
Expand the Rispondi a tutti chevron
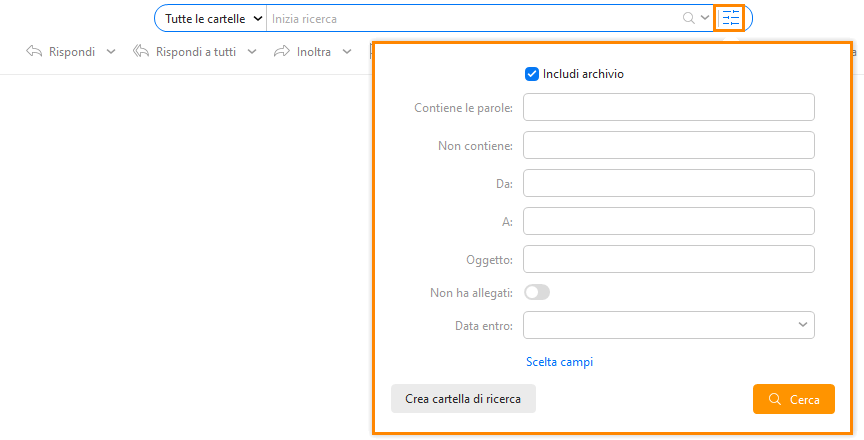coord(252,52)
